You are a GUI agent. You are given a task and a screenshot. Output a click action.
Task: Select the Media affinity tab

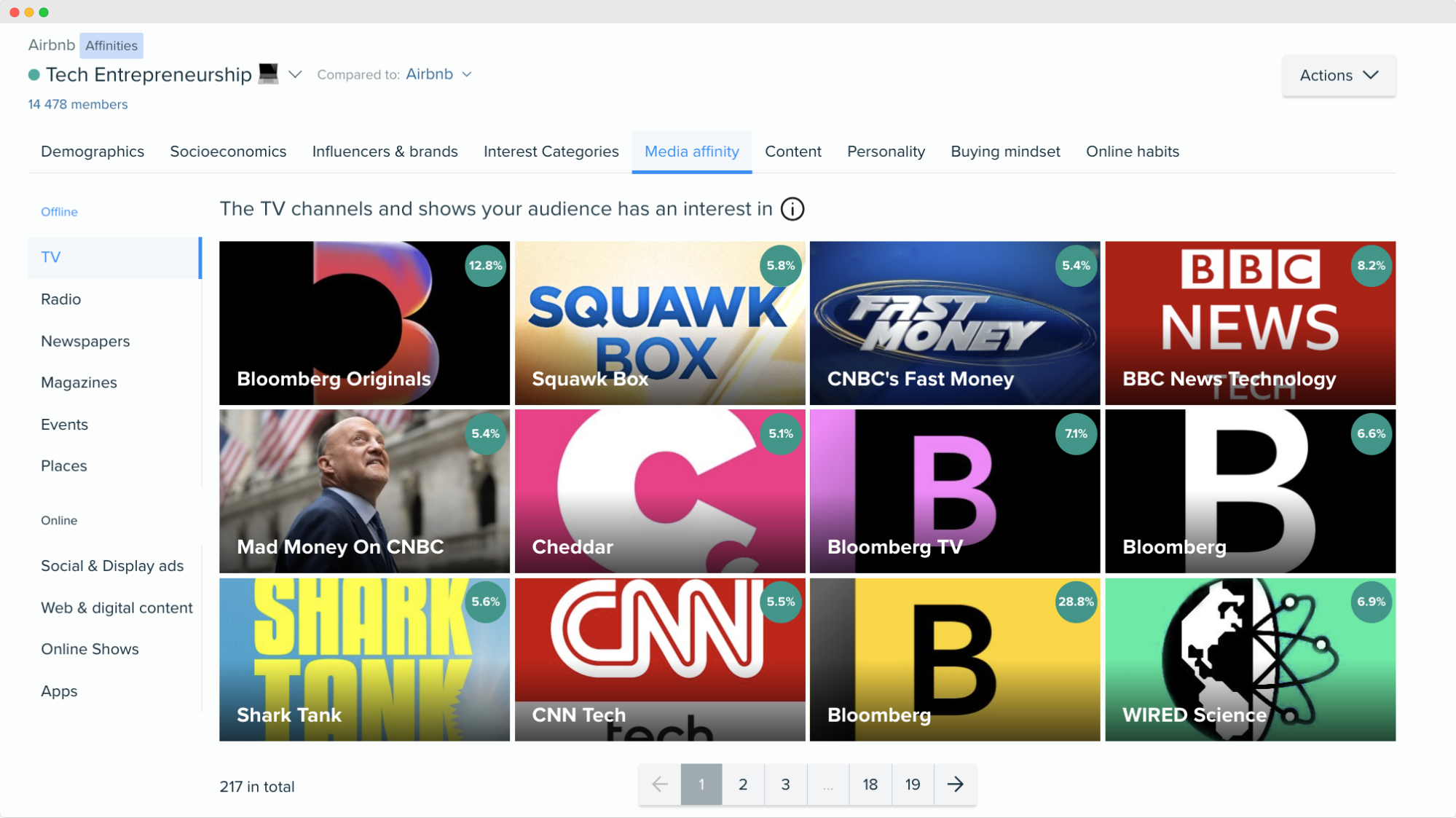point(691,152)
